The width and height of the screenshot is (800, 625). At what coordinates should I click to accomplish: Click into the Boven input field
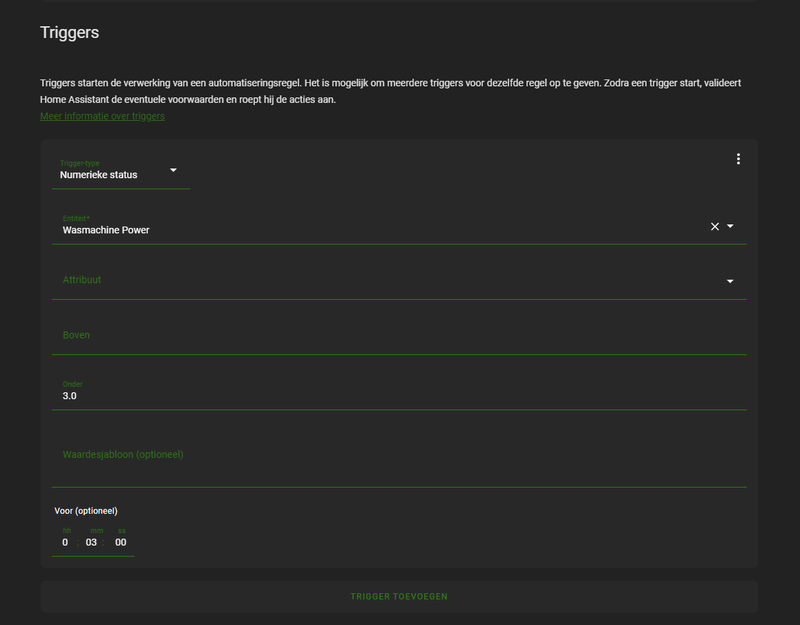pyautogui.click(x=398, y=336)
